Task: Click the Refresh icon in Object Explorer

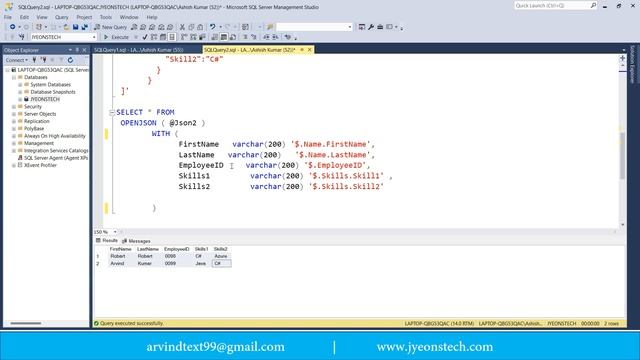Action: (70, 60)
